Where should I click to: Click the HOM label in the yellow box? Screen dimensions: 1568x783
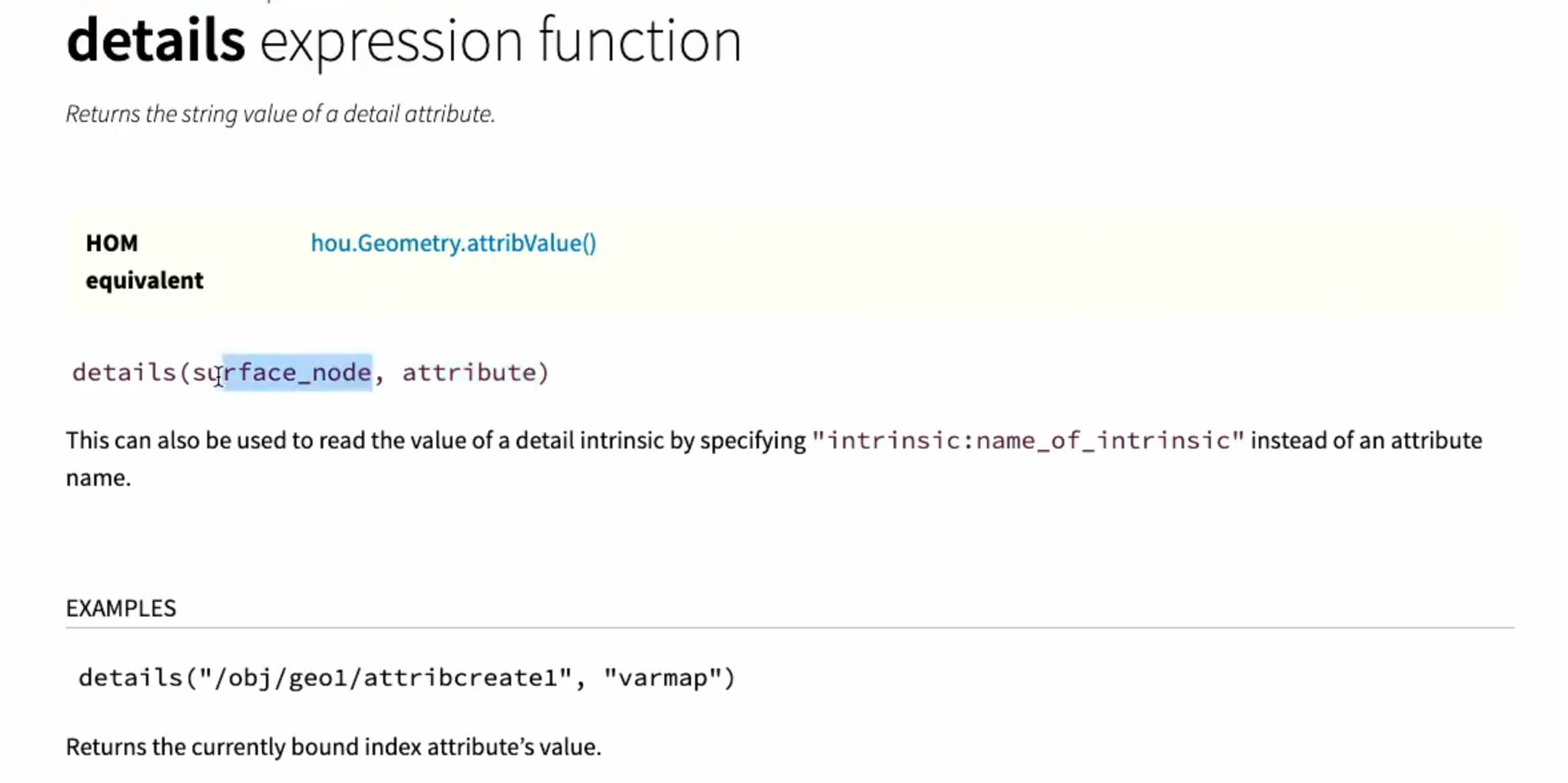click(112, 243)
